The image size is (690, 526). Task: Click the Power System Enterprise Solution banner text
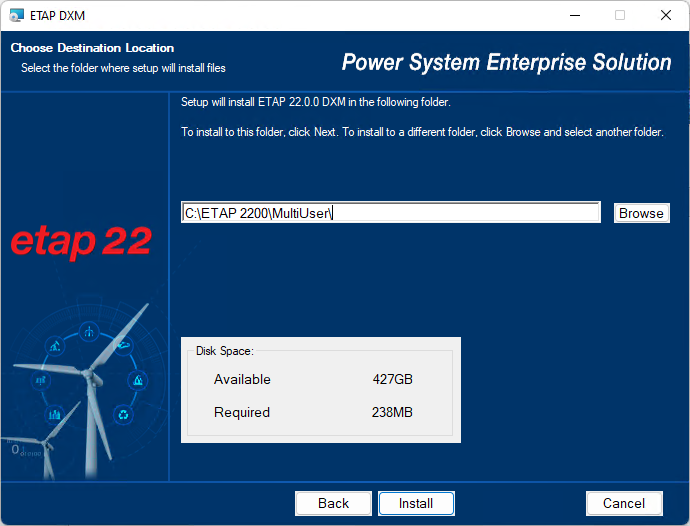506,62
